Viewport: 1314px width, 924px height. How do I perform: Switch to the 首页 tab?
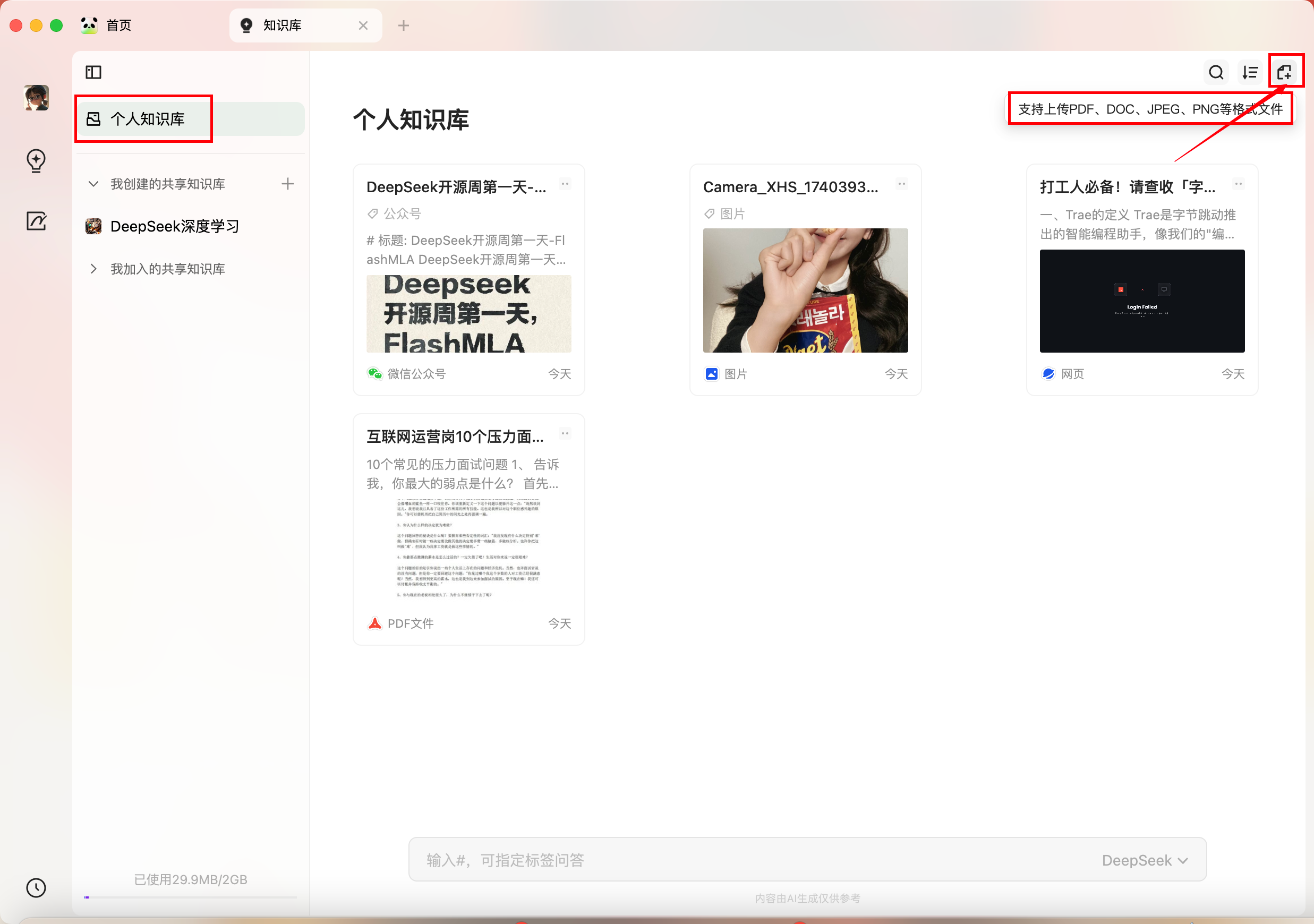(x=118, y=25)
